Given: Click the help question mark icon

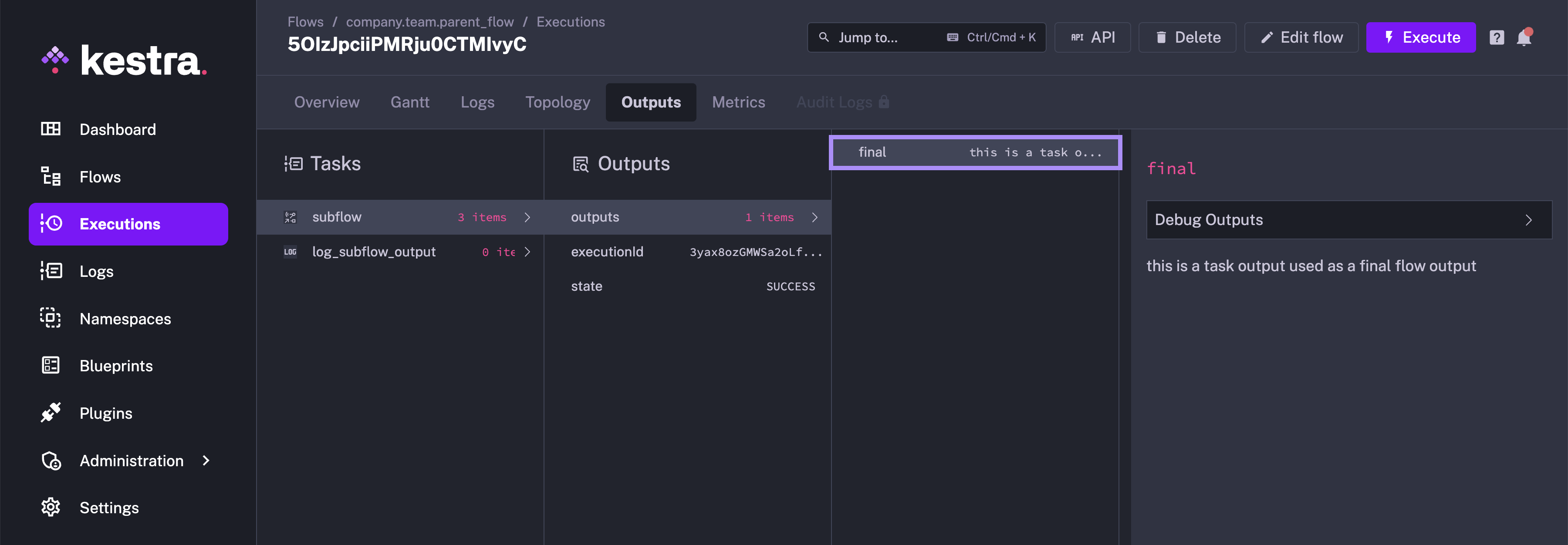Looking at the screenshot, I should [x=1497, y=37].
